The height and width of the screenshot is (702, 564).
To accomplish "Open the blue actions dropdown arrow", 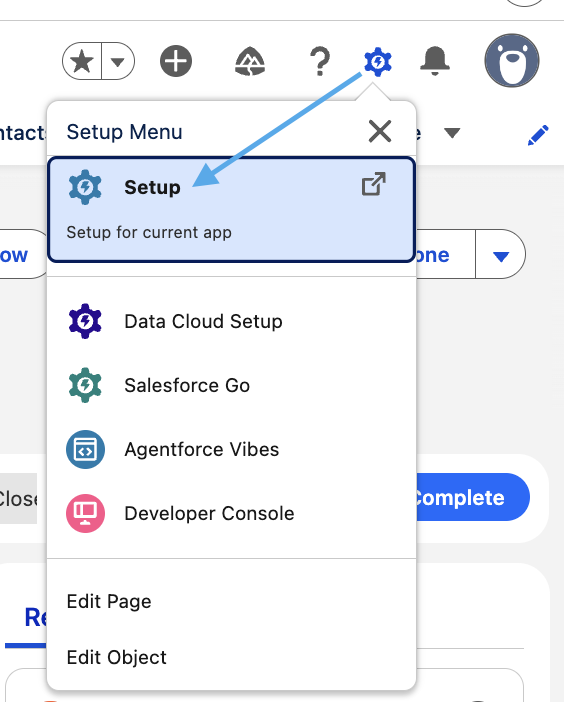I will 500,255.
